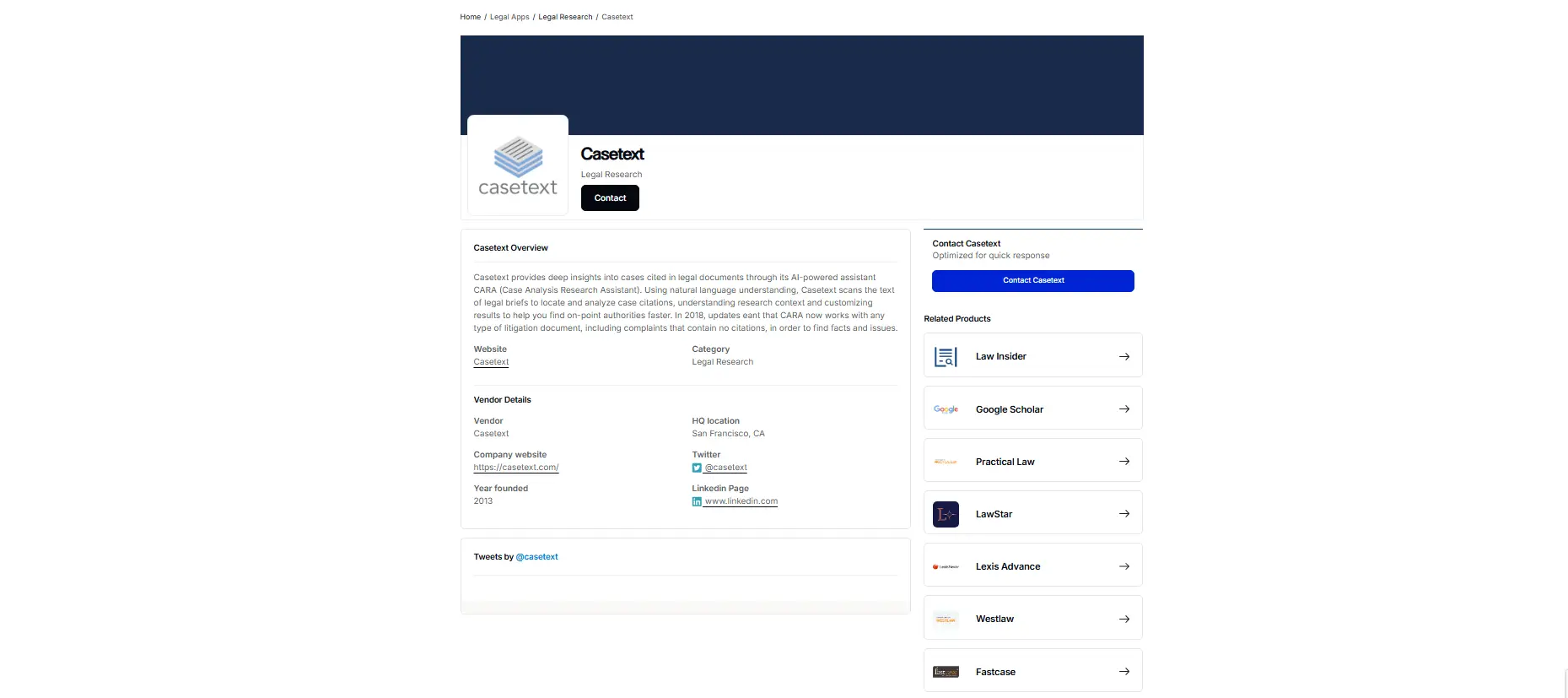Click the LinkedIn icon in vendor details
The height and width of the screenshot is (698, 1568).
click(x=697, y=501)
